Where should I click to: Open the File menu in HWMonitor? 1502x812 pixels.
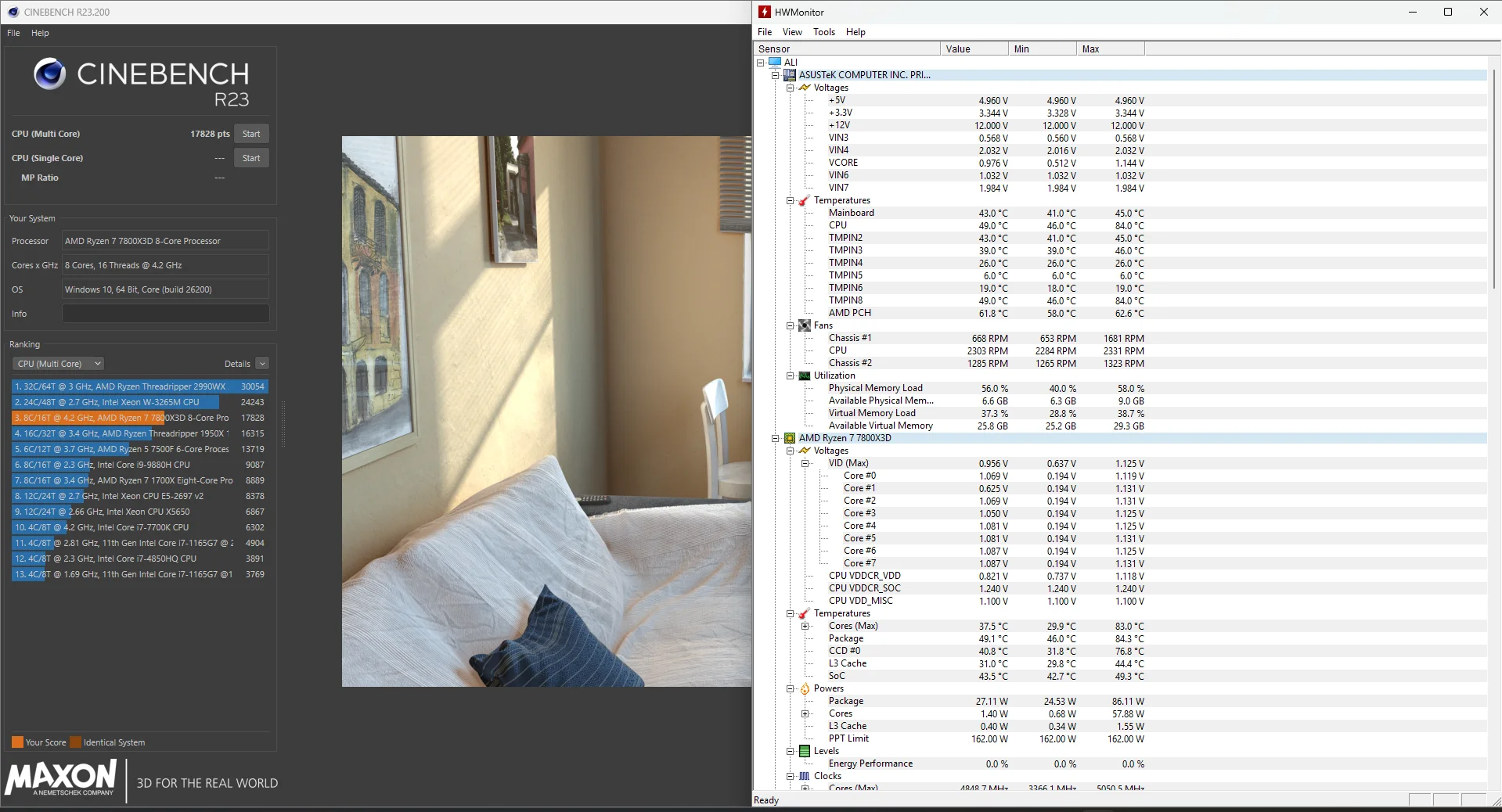tap(765, 32)
